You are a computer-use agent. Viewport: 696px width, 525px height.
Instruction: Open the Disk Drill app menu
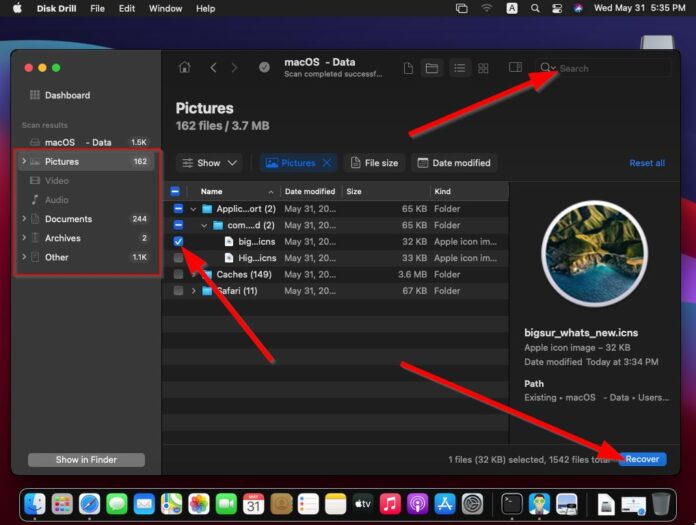pos(56,8)
